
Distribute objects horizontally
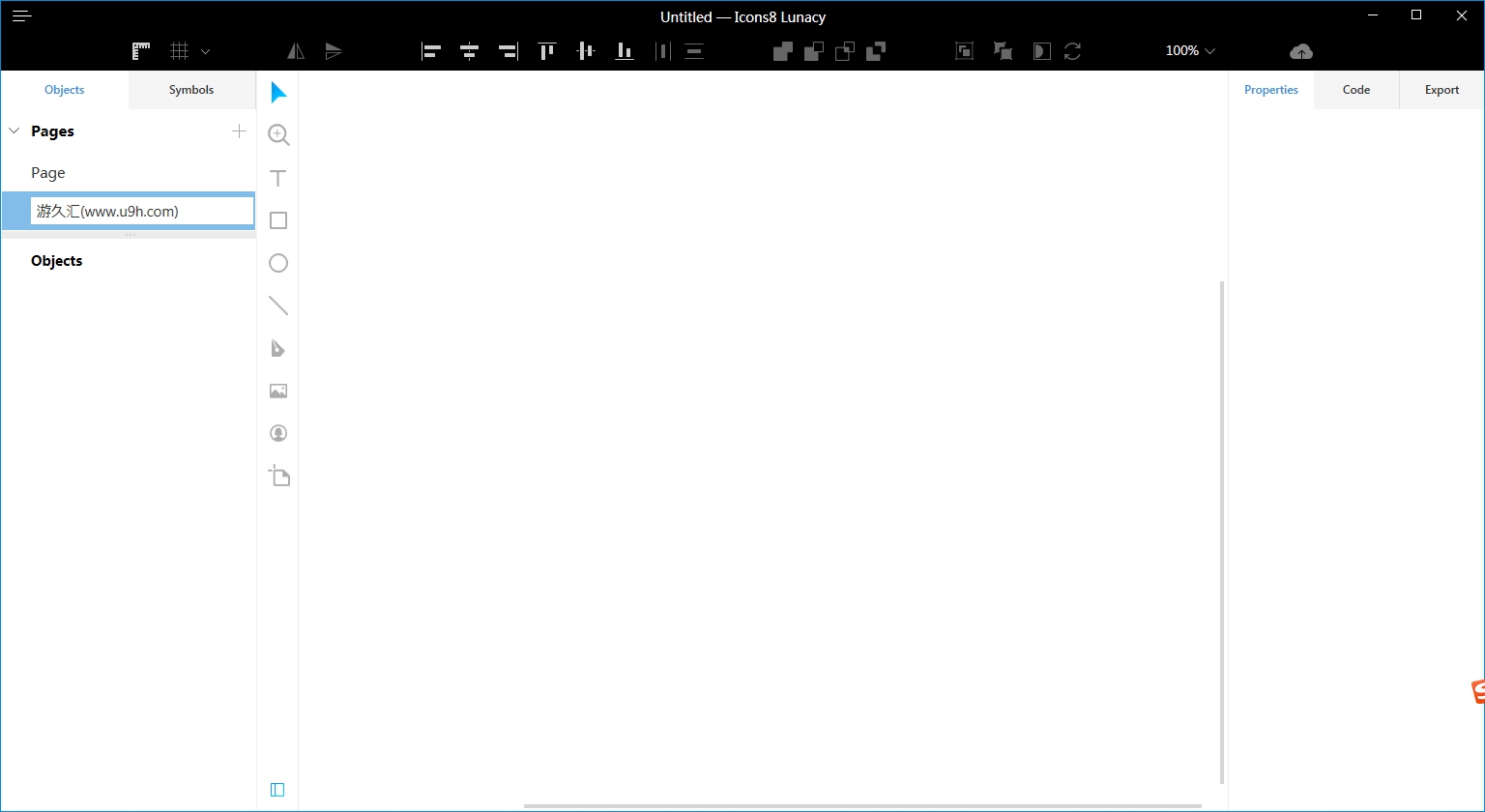[x=662, y=51]
